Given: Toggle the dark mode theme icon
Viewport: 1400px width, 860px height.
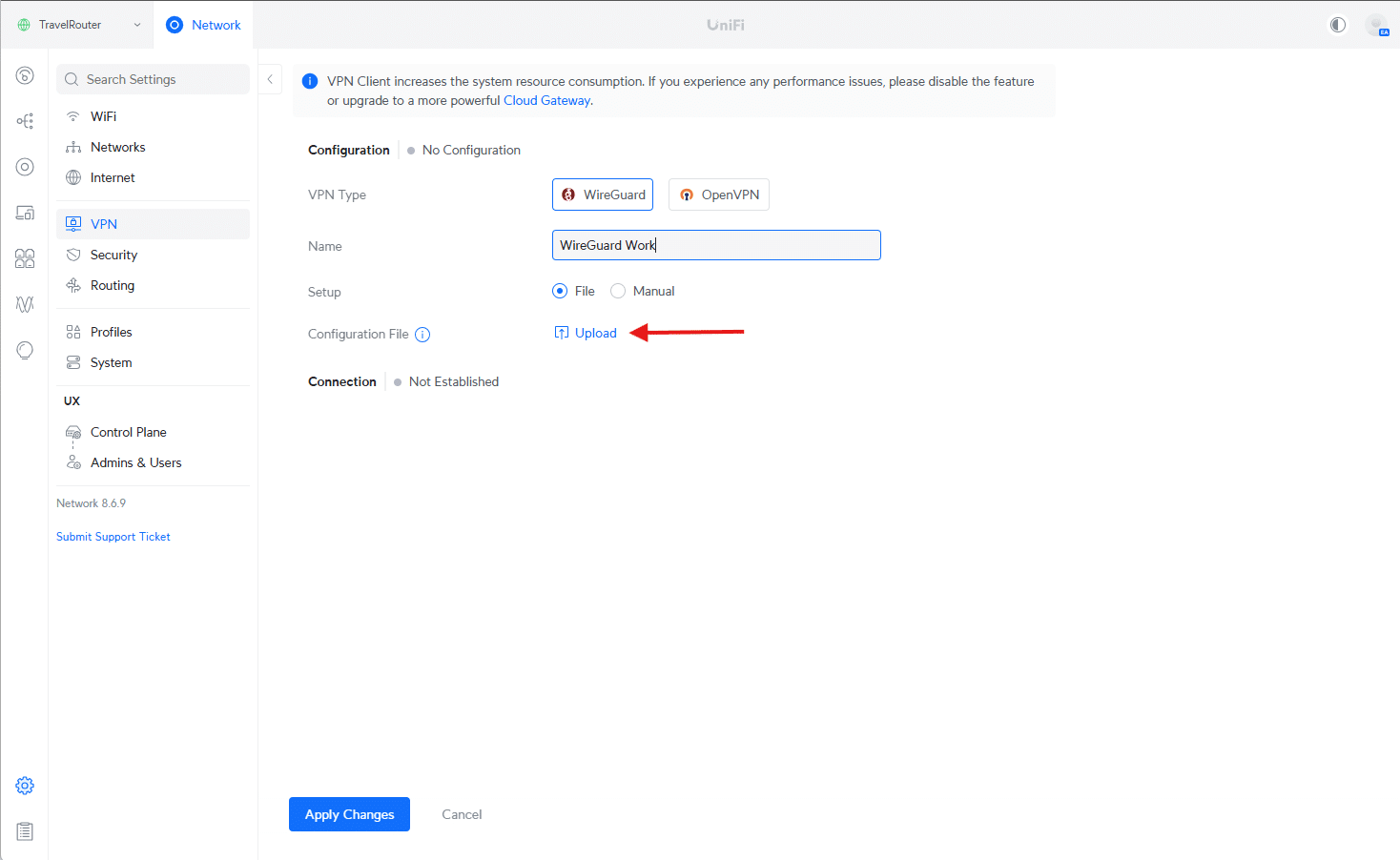Looking at the screenshot, I should pyautogui.click(x=1338, y=25).
